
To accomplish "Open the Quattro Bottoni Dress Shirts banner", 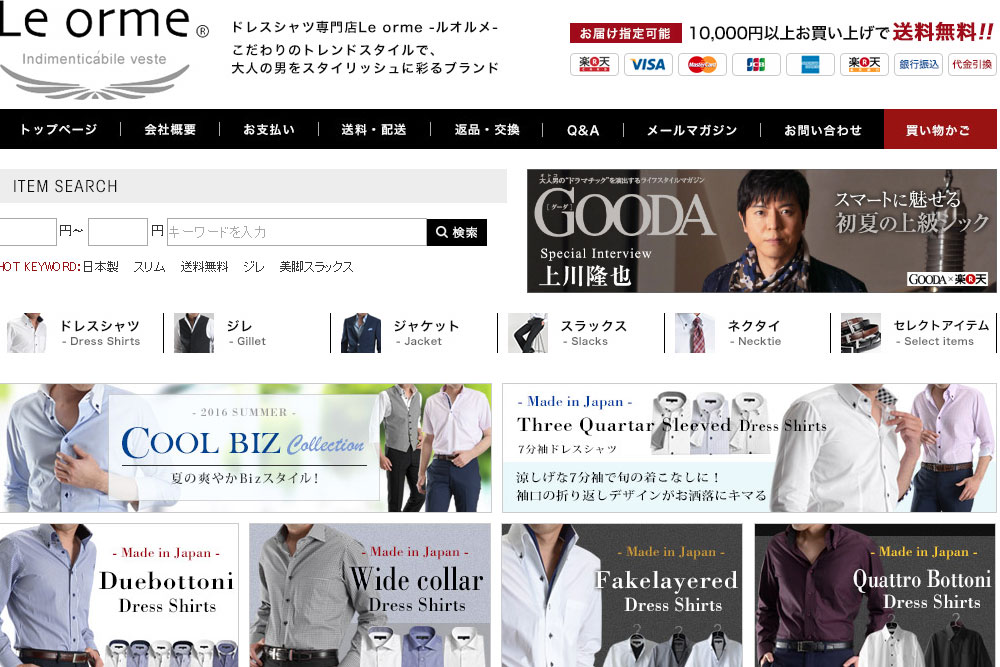I will click(875, 595).
